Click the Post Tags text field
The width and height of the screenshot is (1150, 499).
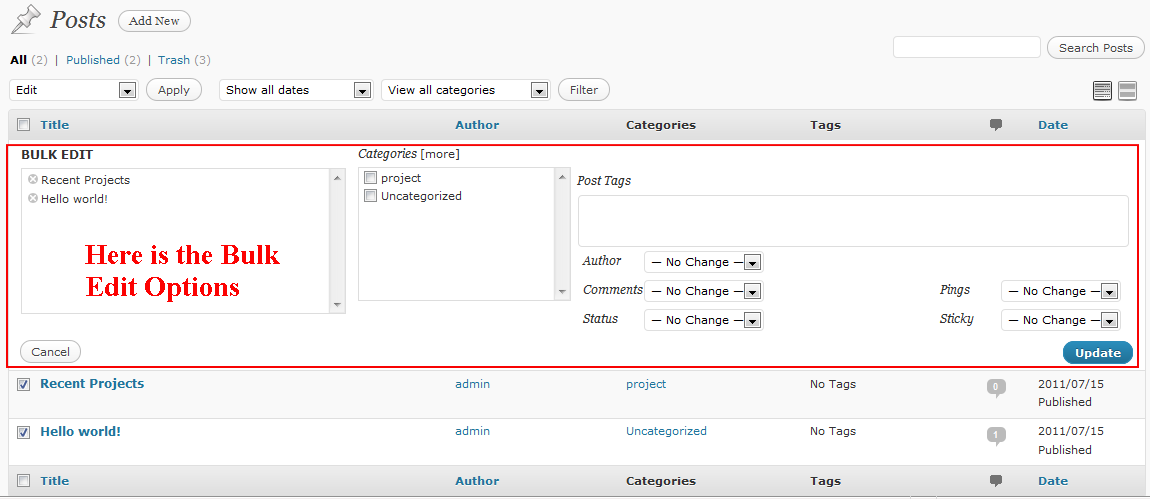coord(852,220)
